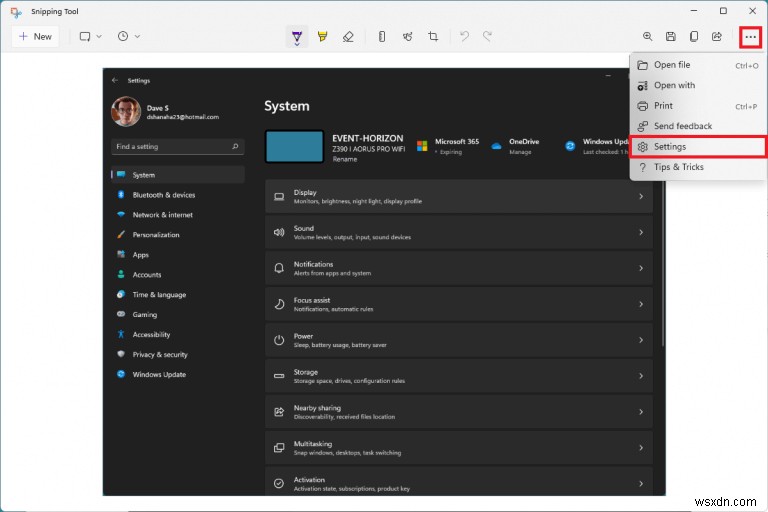The width and height of the screenshot is (768, 512).
Task: Click the Focus assist moon icon
Action: [279, 304]
